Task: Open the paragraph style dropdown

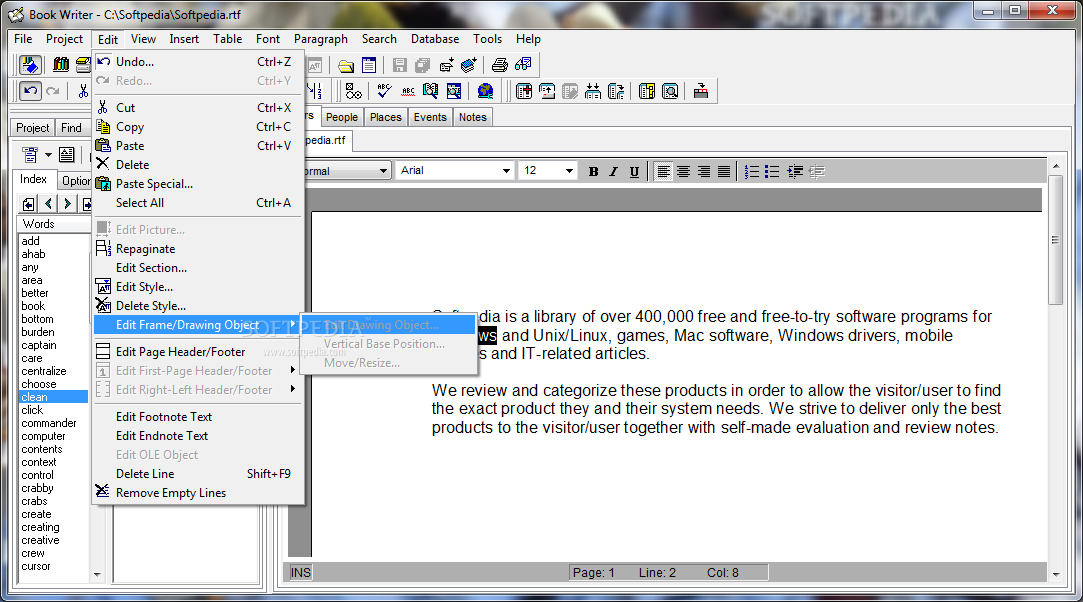Action: pos(383,171)
